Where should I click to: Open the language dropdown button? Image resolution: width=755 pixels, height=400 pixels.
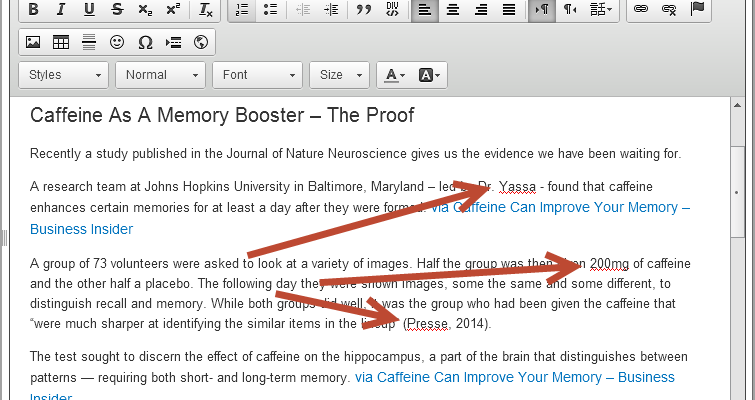click(601, 9)
